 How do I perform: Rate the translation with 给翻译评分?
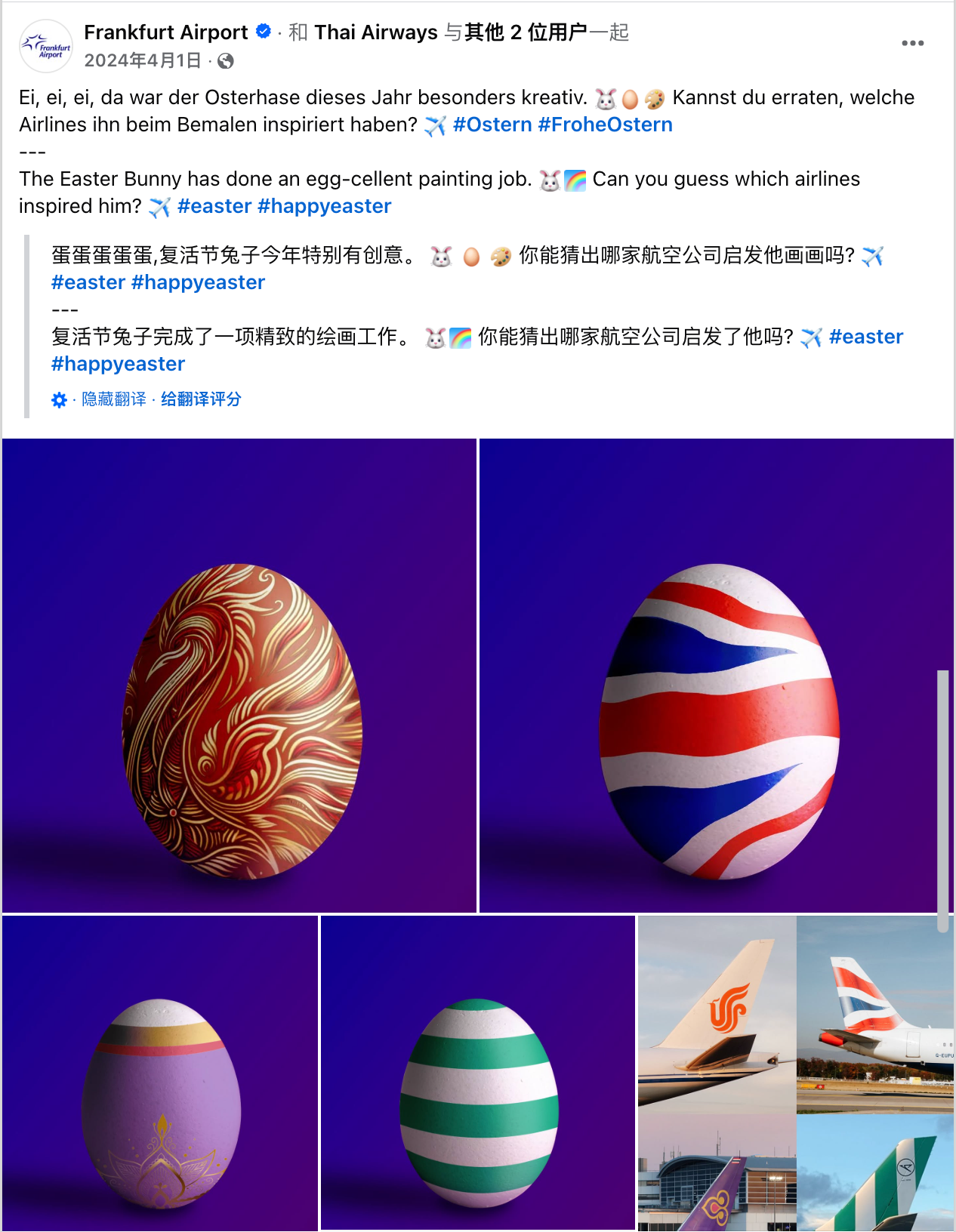coord(201,399)
